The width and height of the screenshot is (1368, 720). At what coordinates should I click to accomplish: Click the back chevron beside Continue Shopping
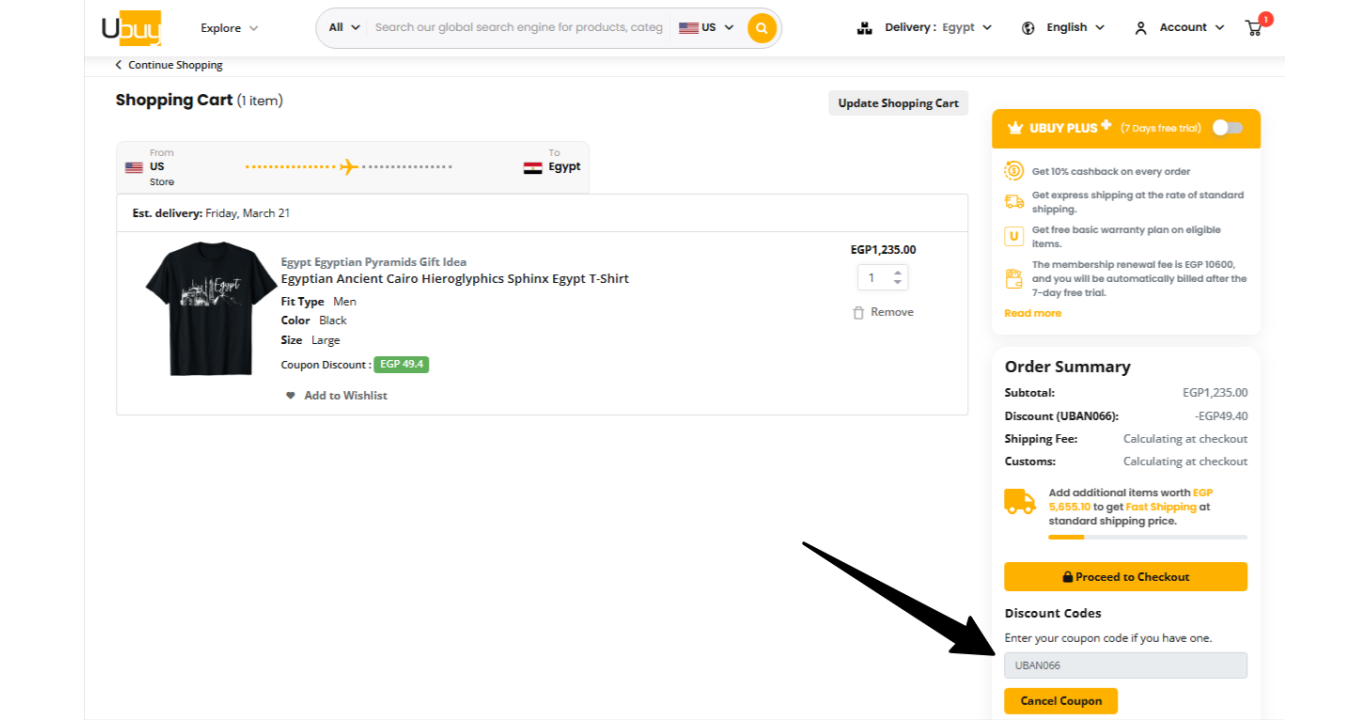(x=118, y=65)
